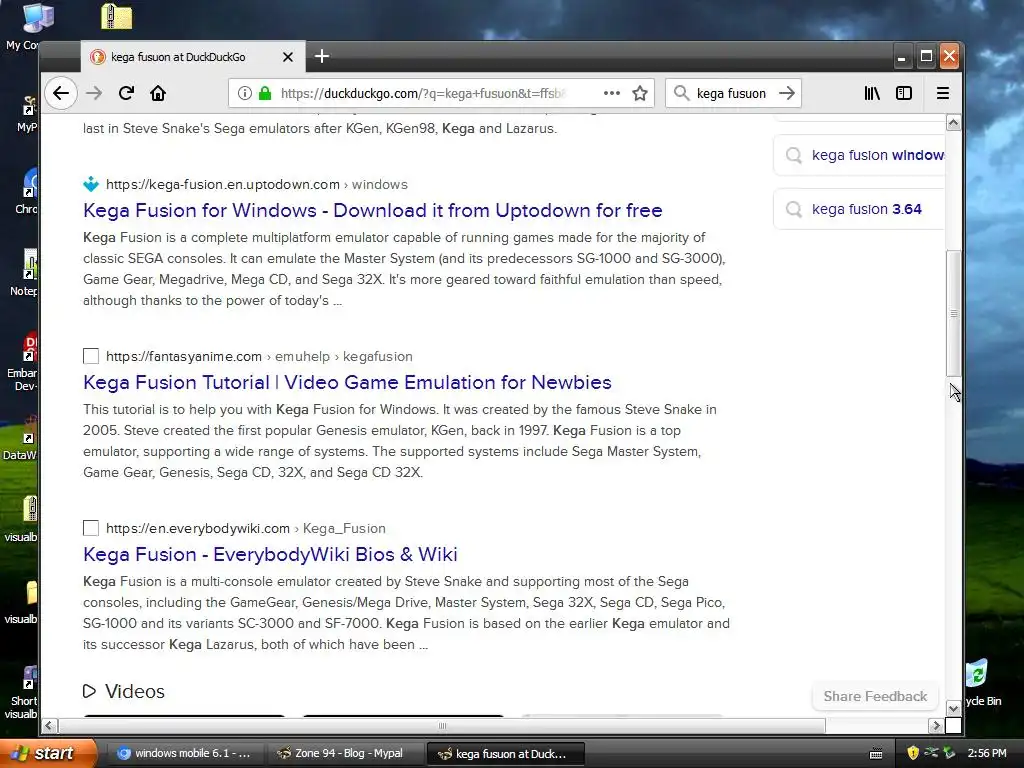Open the Library toolbar icon
1024x768 pixels.
pos(872,93)
